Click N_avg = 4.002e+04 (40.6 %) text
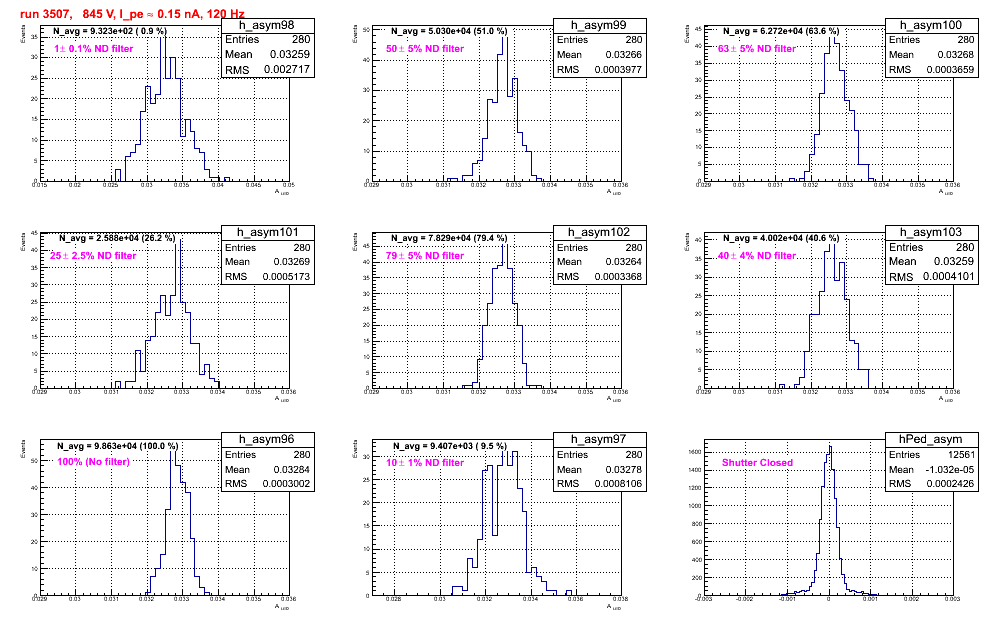 (x=781, y=238)
